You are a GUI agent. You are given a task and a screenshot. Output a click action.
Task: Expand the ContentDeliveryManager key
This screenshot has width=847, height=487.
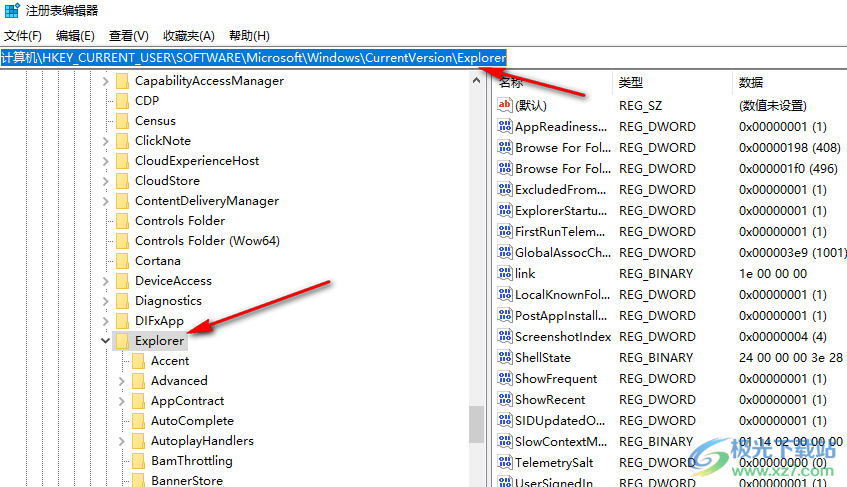click(x=106, y=201)
